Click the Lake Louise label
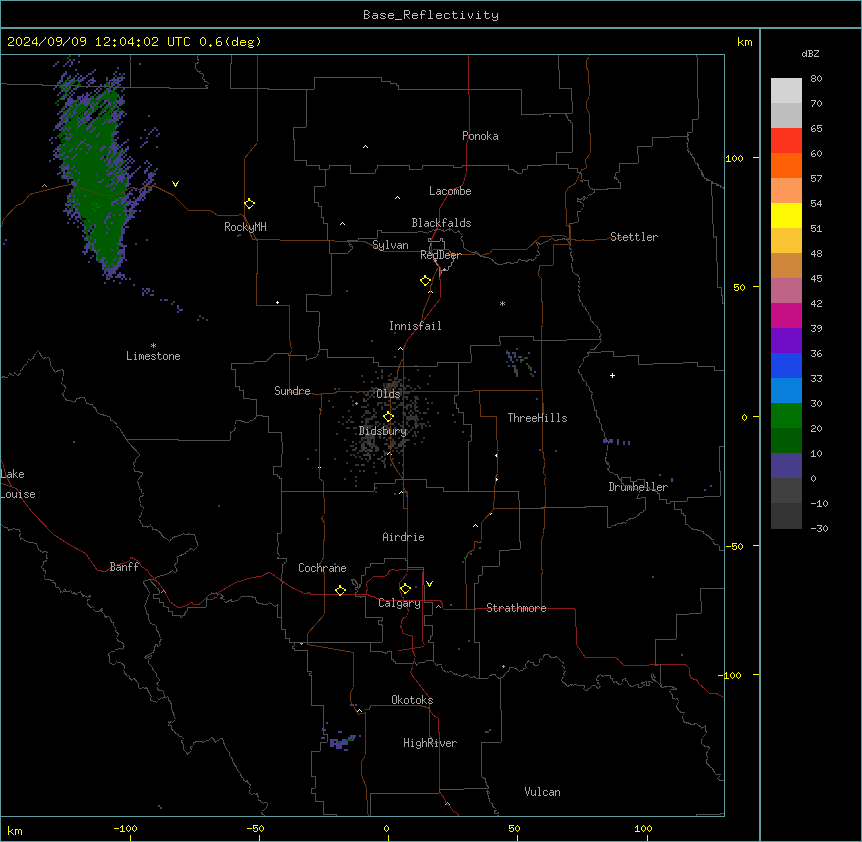862x842 pixels. (18, 484)
